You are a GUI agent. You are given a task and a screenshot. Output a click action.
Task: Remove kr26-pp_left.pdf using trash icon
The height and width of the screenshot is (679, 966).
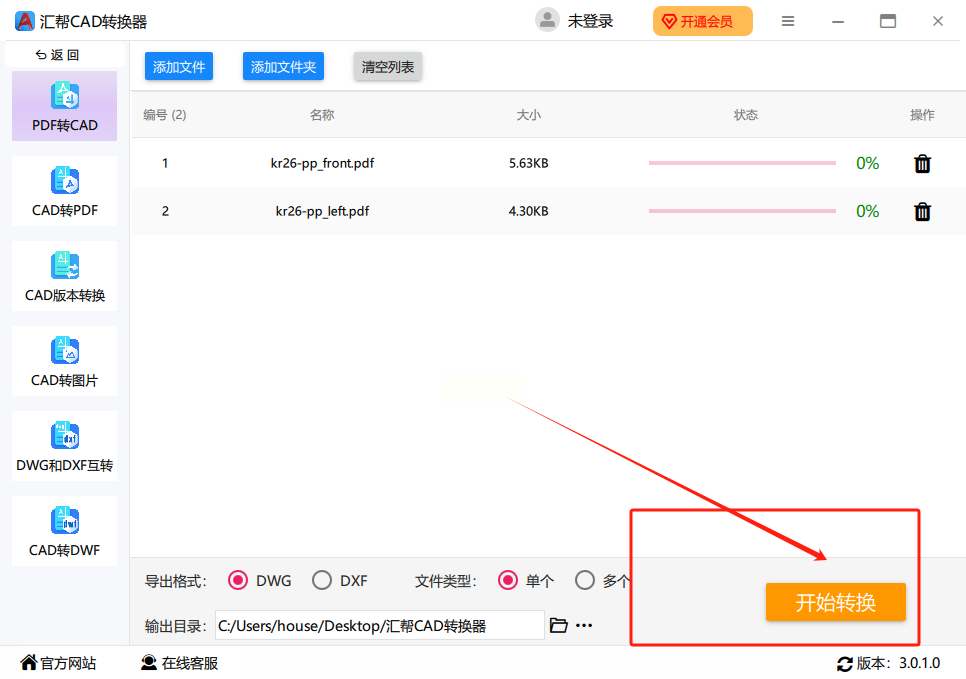(x=922, y=211)
